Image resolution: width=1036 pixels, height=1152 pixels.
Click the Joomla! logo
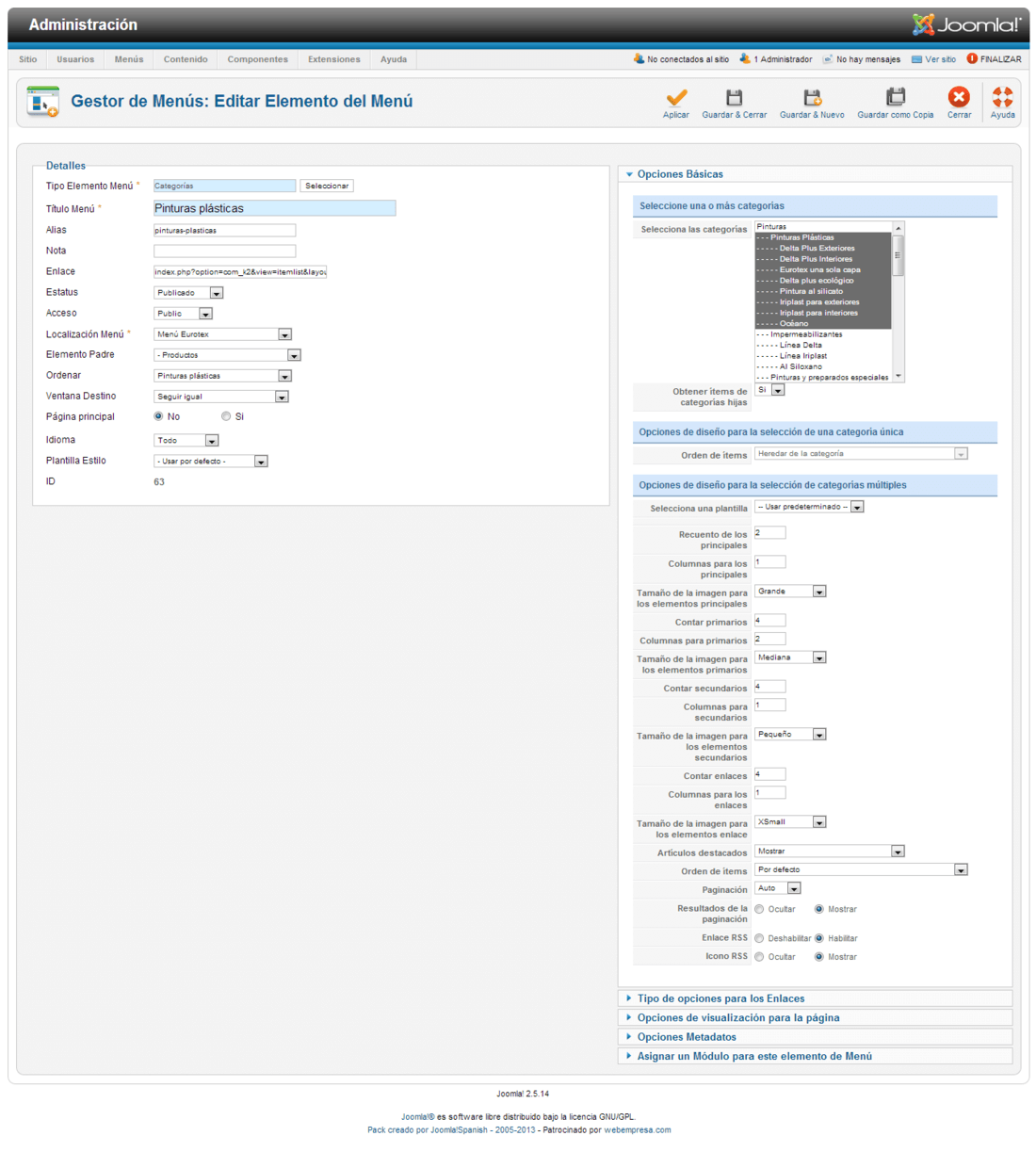pyautogui.click(x=966, y=24)
